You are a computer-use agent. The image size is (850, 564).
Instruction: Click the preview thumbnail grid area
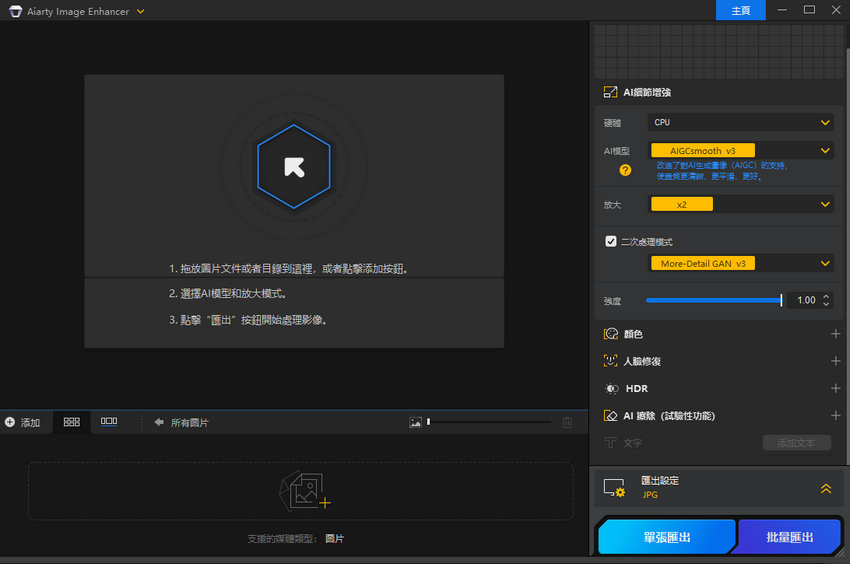(x=719, y=52)
